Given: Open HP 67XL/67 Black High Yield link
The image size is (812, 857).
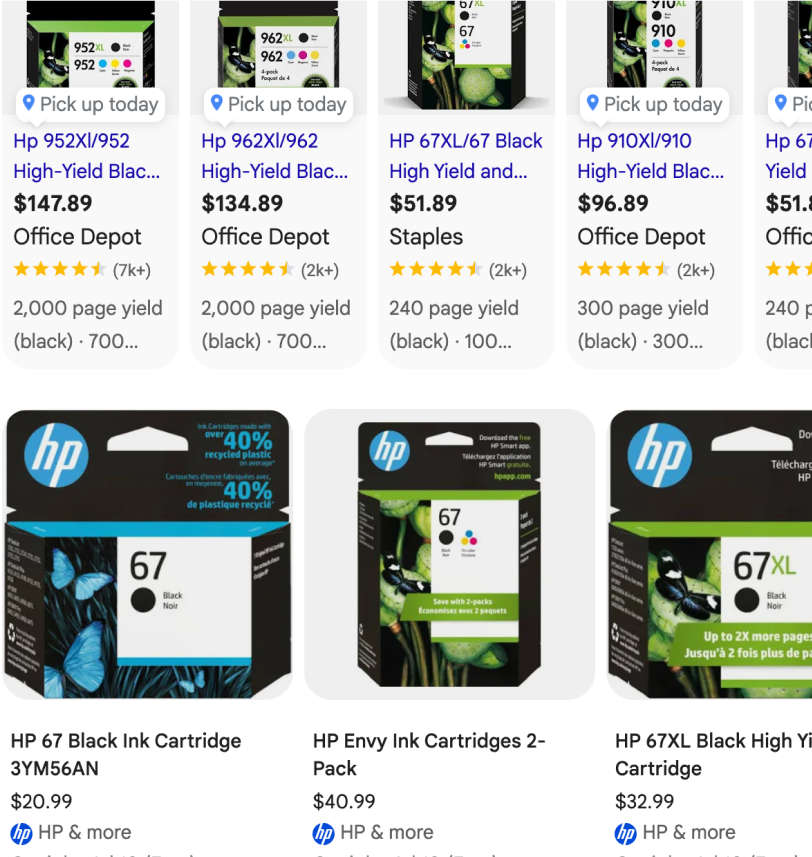Looking at the screenshot, I should (466, 156).
